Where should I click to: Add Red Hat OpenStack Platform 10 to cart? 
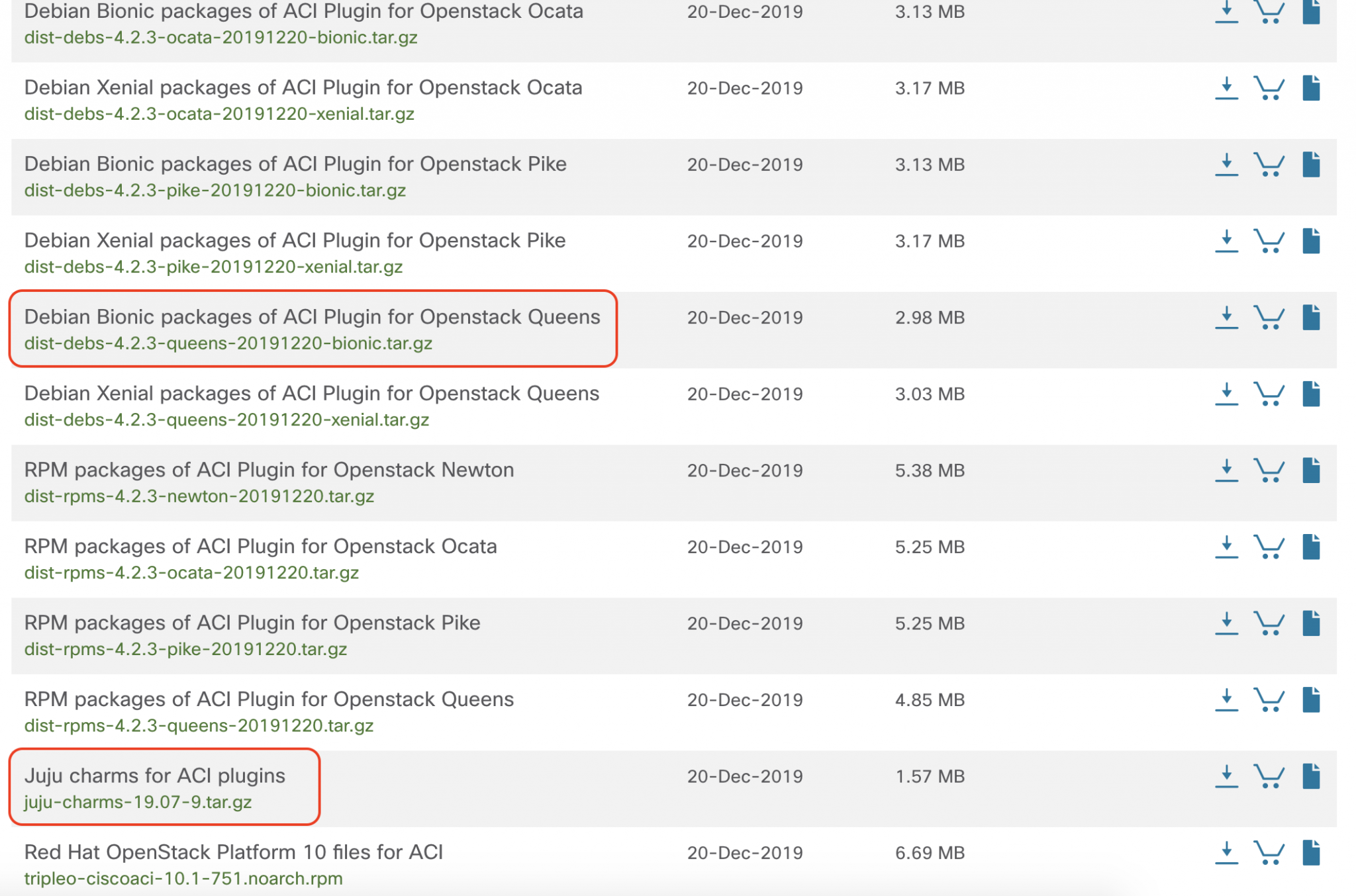[x=1269, y=852]
